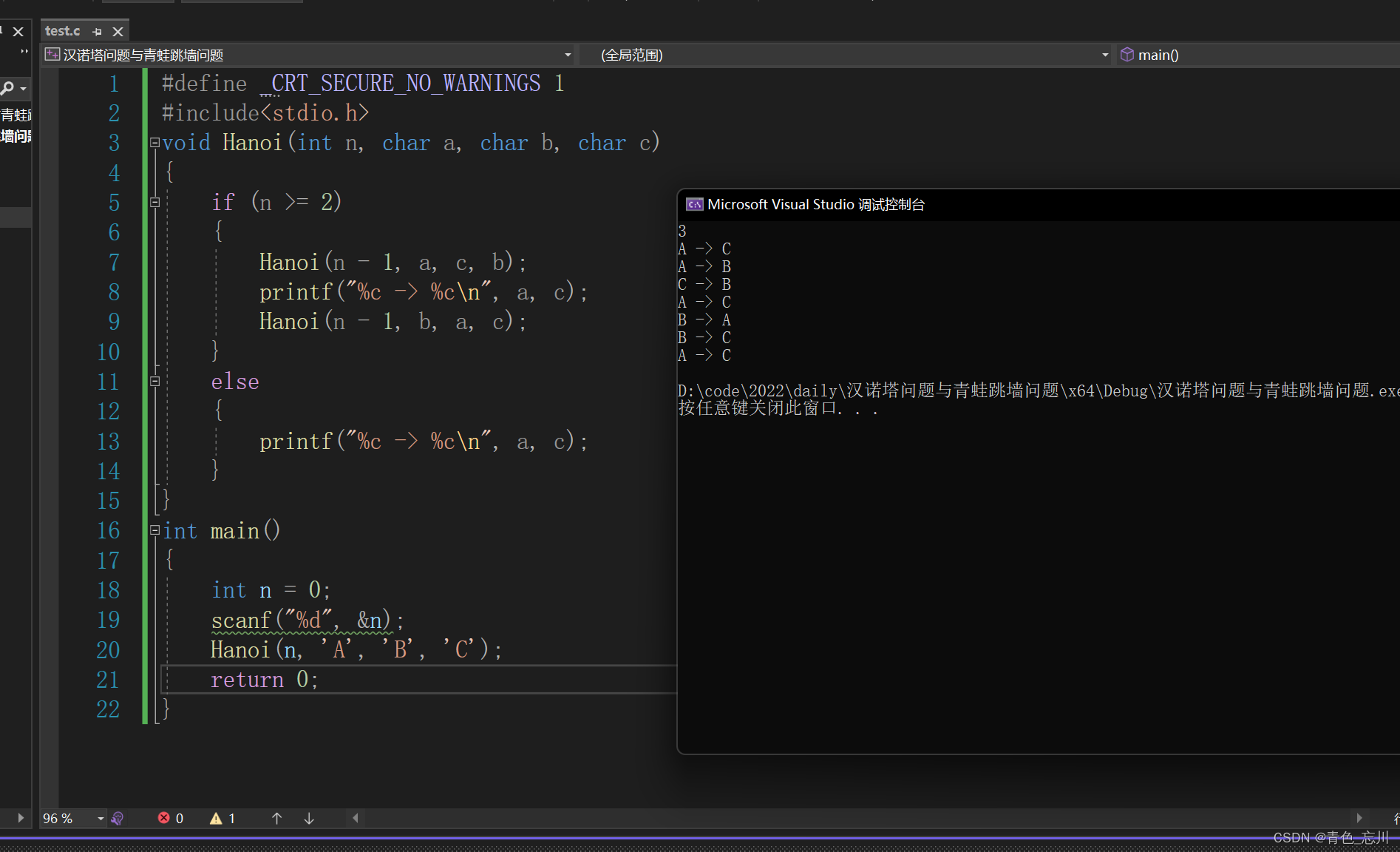This screenshot has width=1400, height=852.
Task: Click the 'B -> A' console output line
Action: 704,319
